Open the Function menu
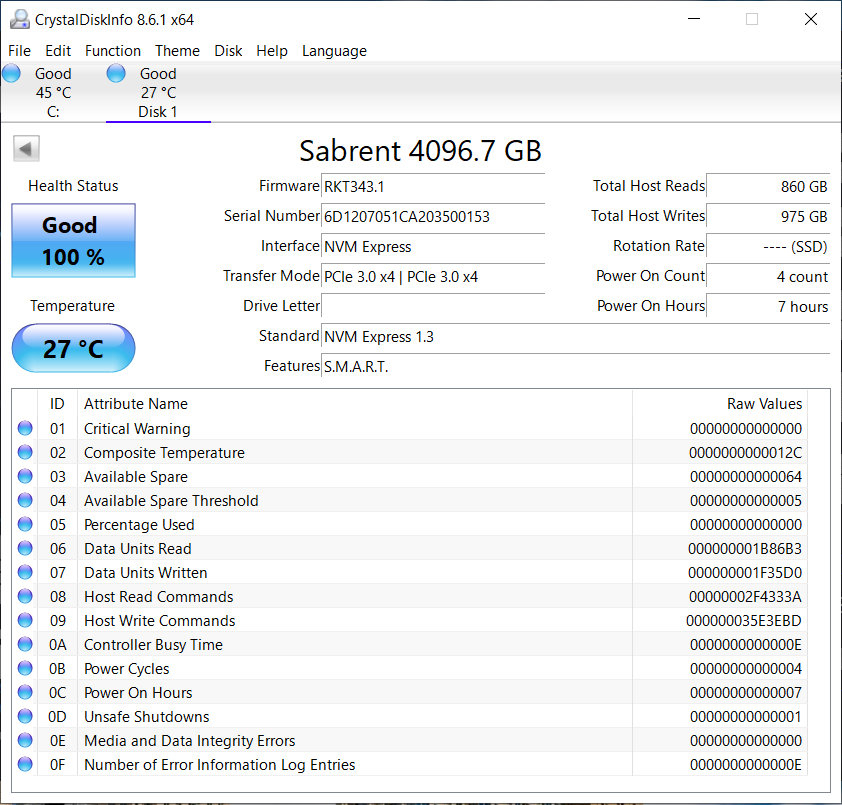This screenshot has height=805, width=842. 113,51
